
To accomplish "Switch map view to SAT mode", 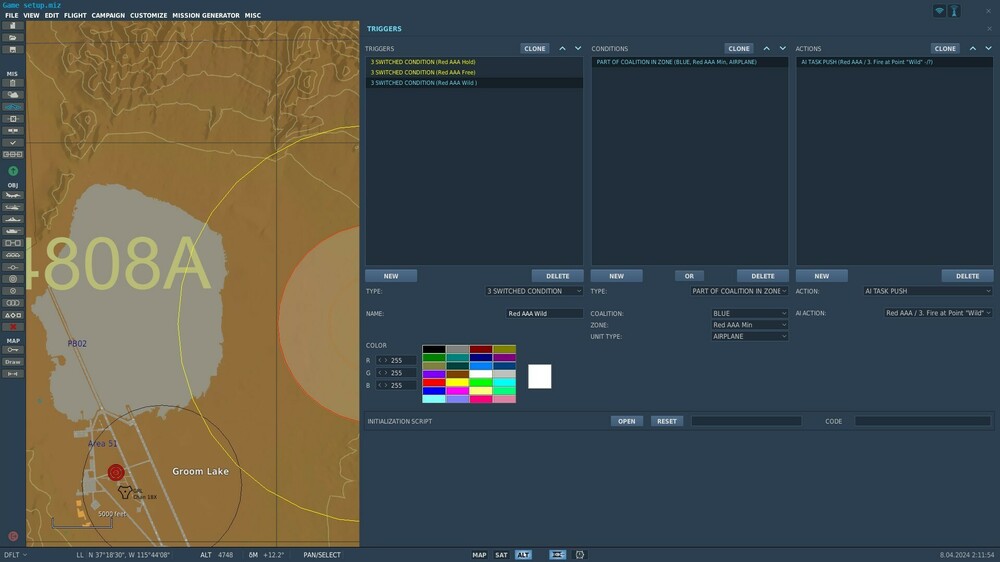I will pyautogui.click(x=501, y=555).
